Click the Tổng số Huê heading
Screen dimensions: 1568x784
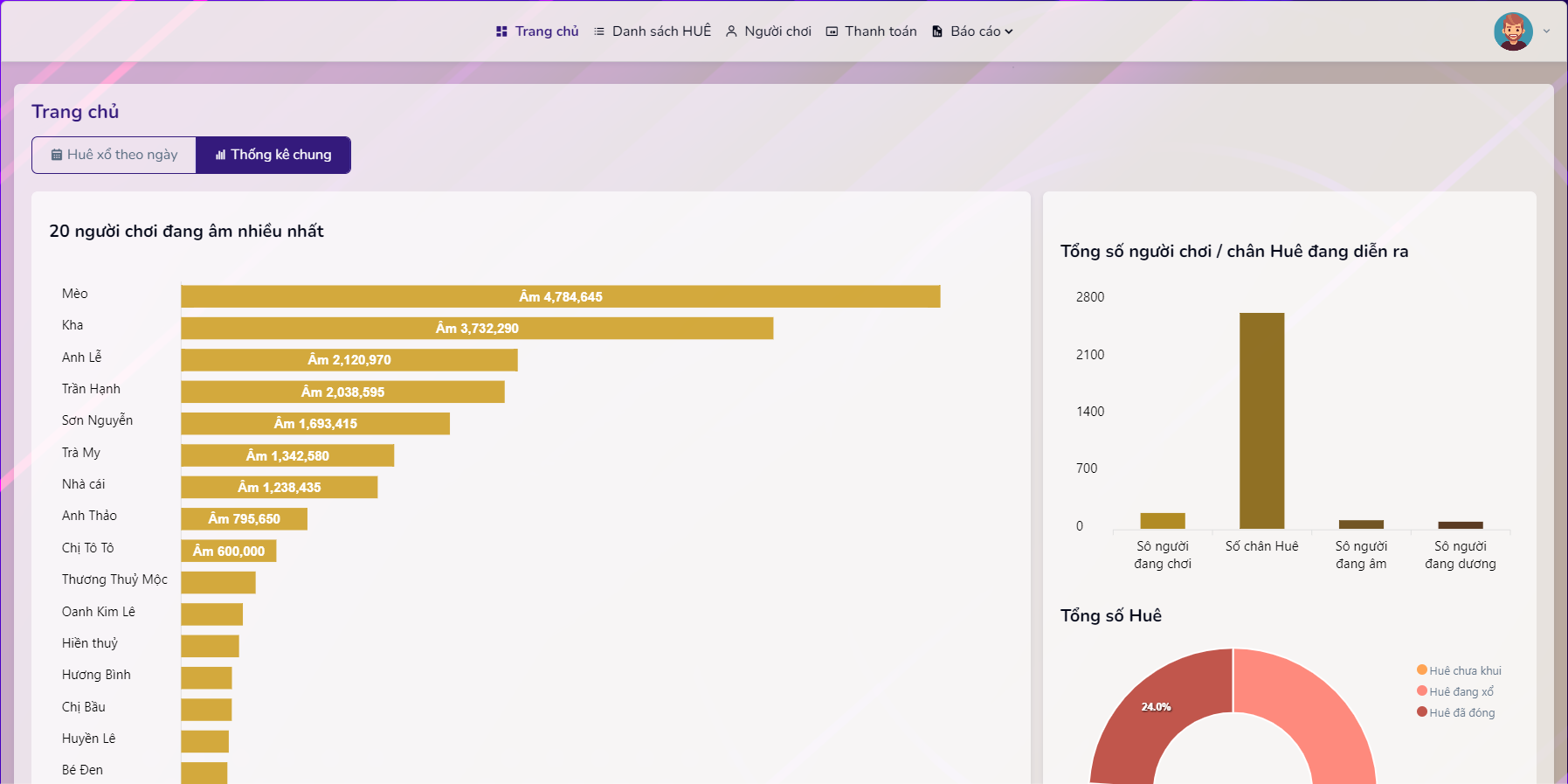click(x=1111, y=615)
